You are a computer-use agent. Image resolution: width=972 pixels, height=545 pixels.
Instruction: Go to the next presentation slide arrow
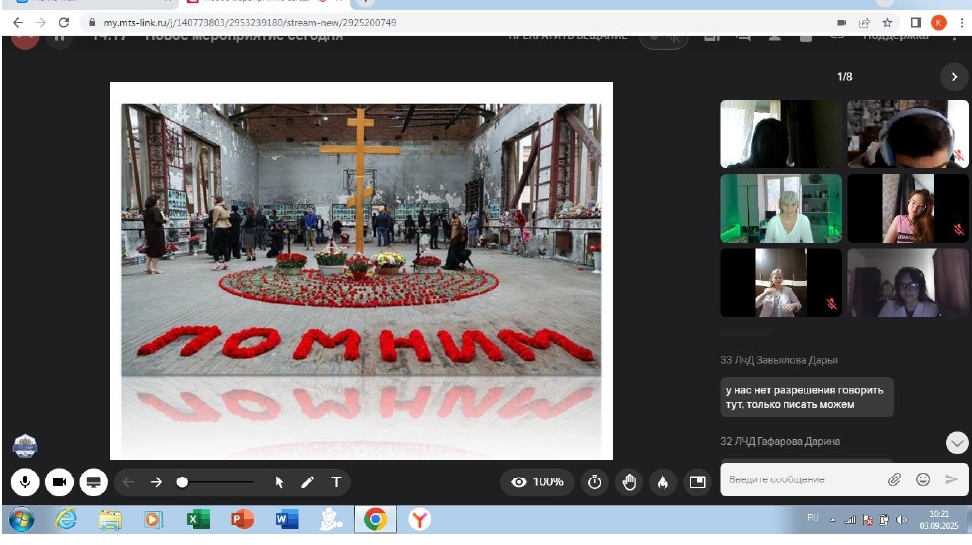156,482
